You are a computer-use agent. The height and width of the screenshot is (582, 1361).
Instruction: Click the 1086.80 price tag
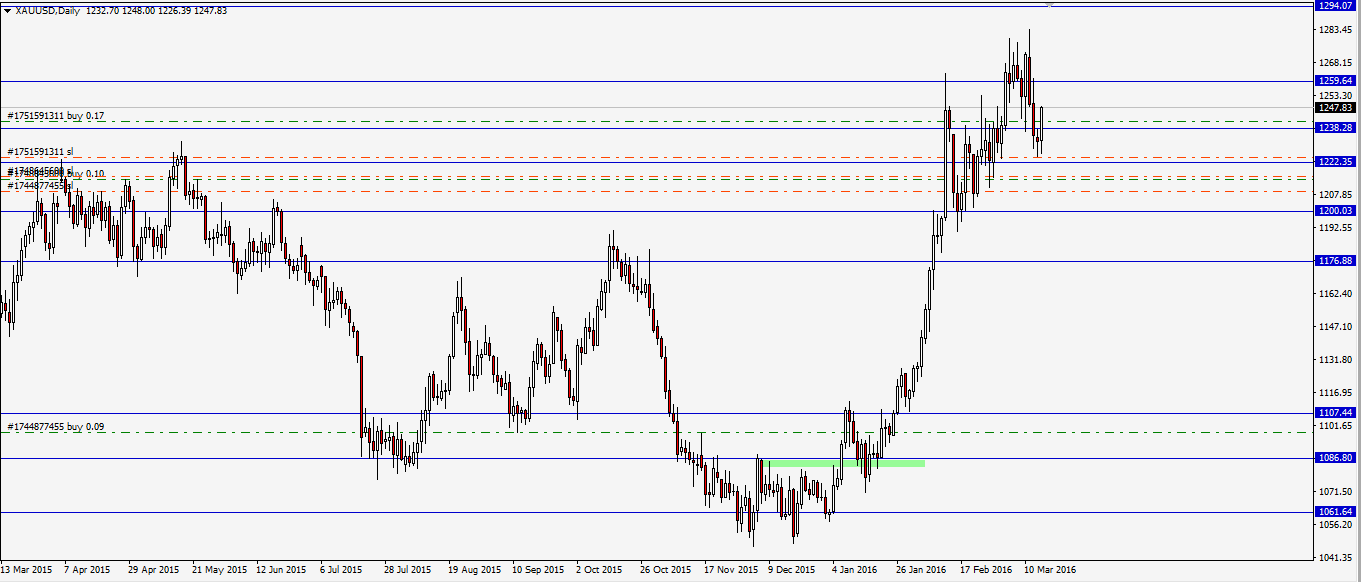pos(1336,458)
